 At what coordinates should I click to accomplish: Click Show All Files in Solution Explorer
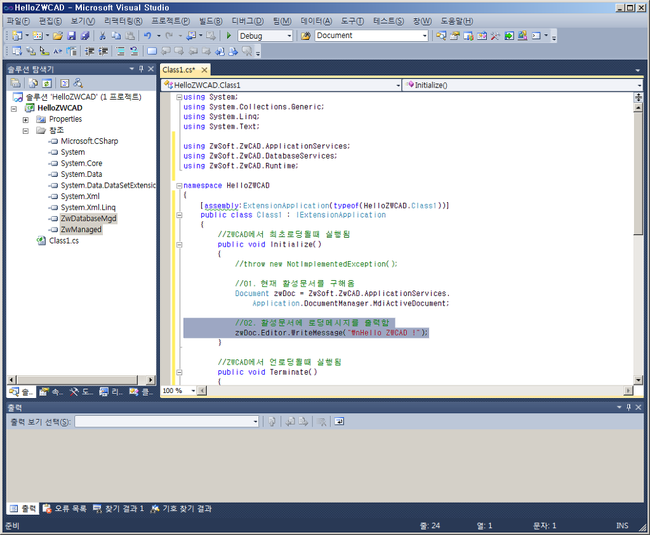[33, 83]
